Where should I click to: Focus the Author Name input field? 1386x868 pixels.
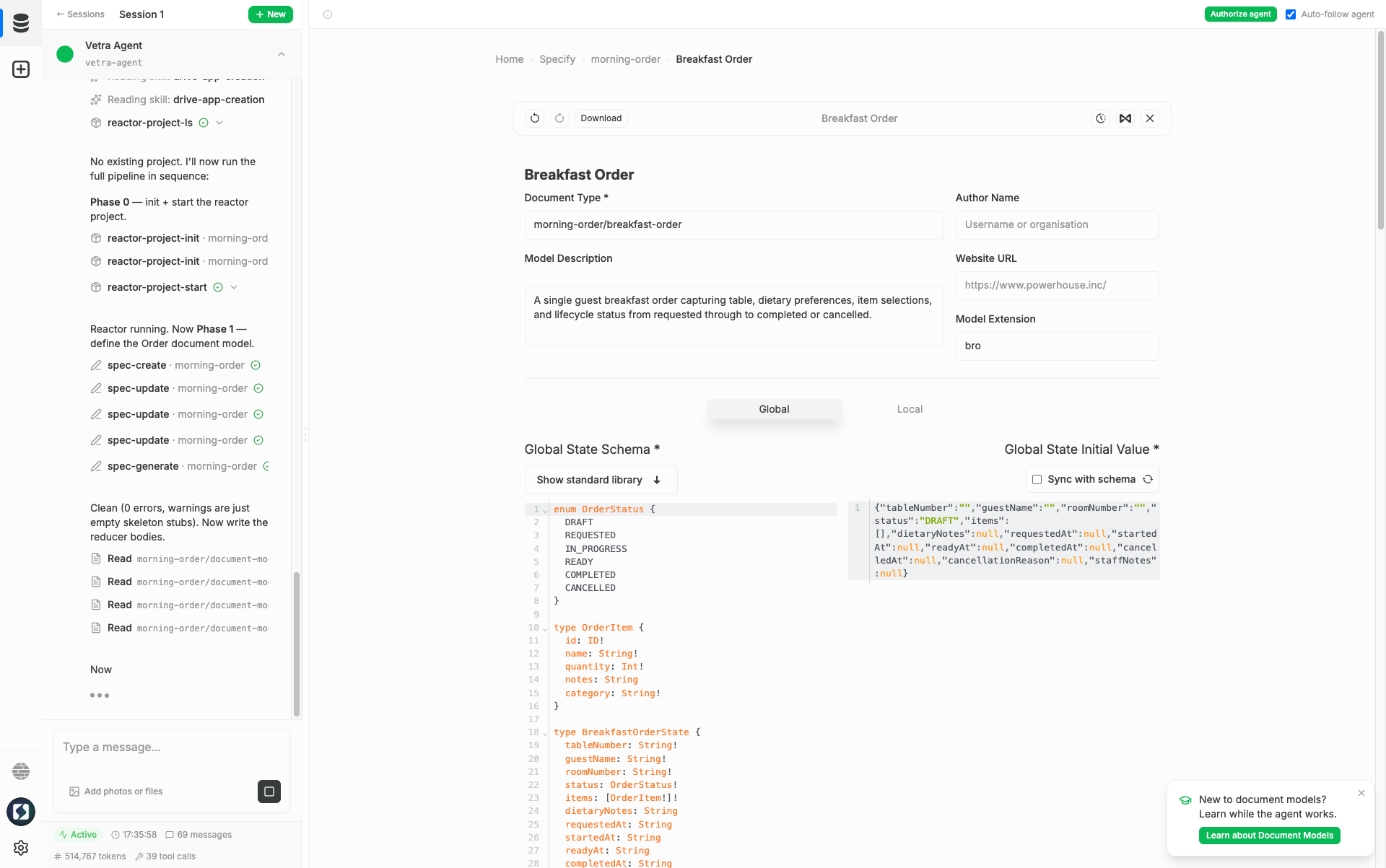pos(1057,225)
